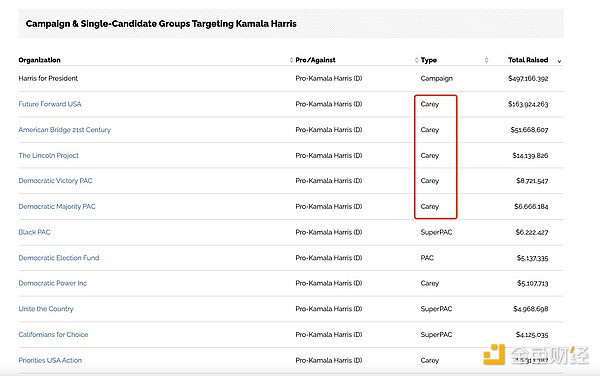Click the table title heading banner
Image resolution: width=600 pixels, height=376 pixels.
[x=291, y=24]
